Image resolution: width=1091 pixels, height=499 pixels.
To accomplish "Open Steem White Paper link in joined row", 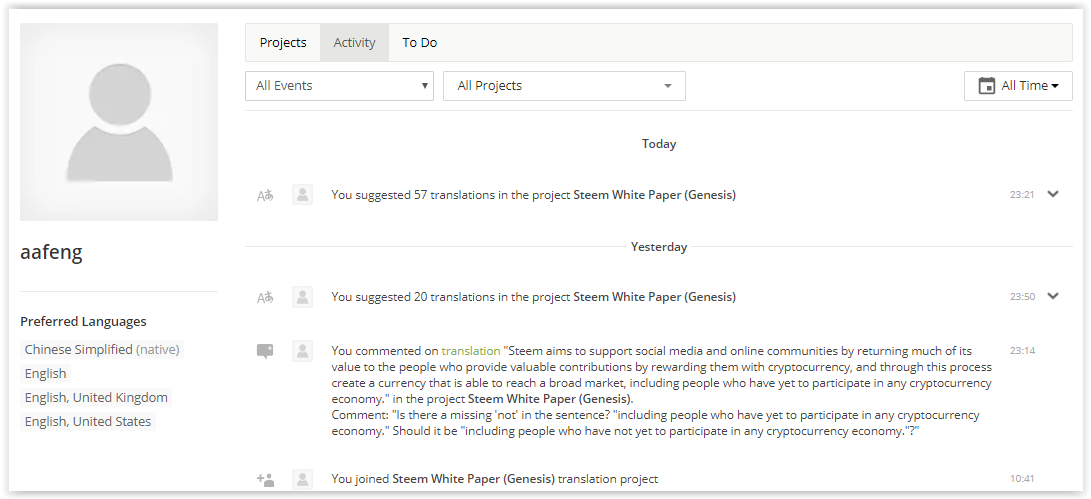I will coord(473,479).
